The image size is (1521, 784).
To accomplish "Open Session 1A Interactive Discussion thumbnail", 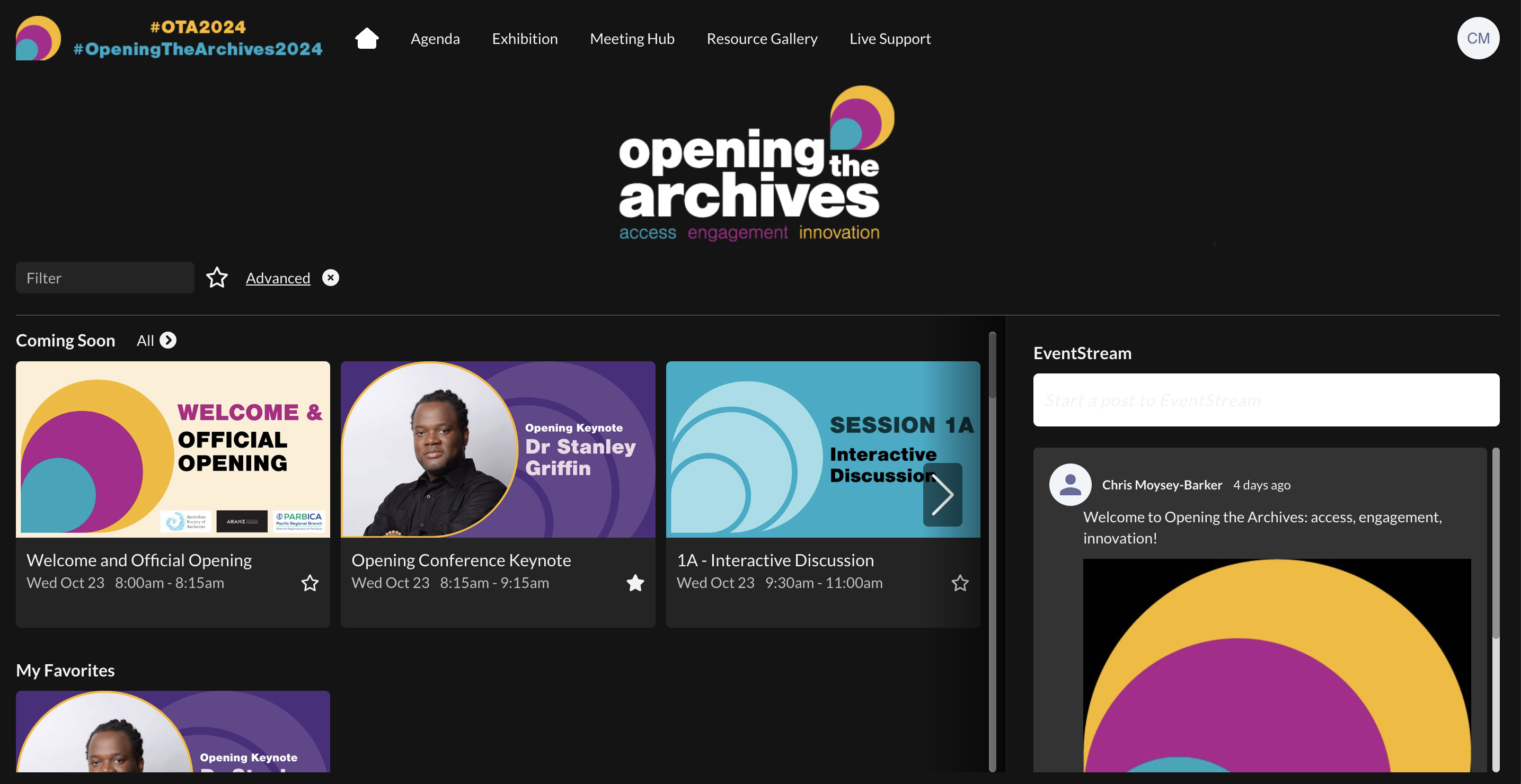I will point(823,449).
